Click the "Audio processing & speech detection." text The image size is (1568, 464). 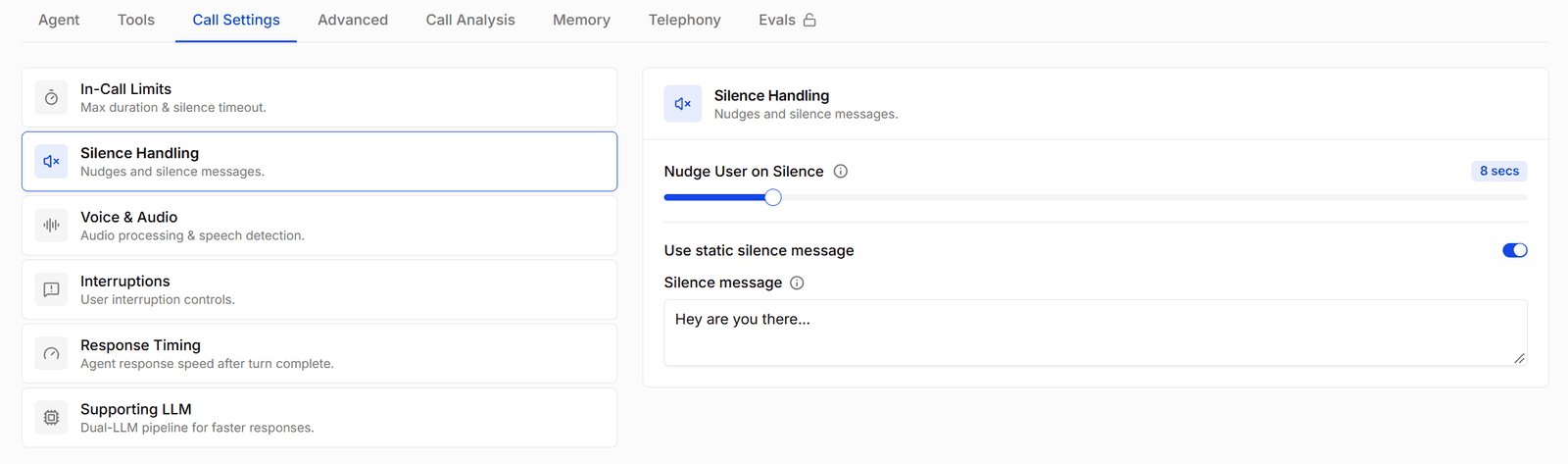pos(192,235)
